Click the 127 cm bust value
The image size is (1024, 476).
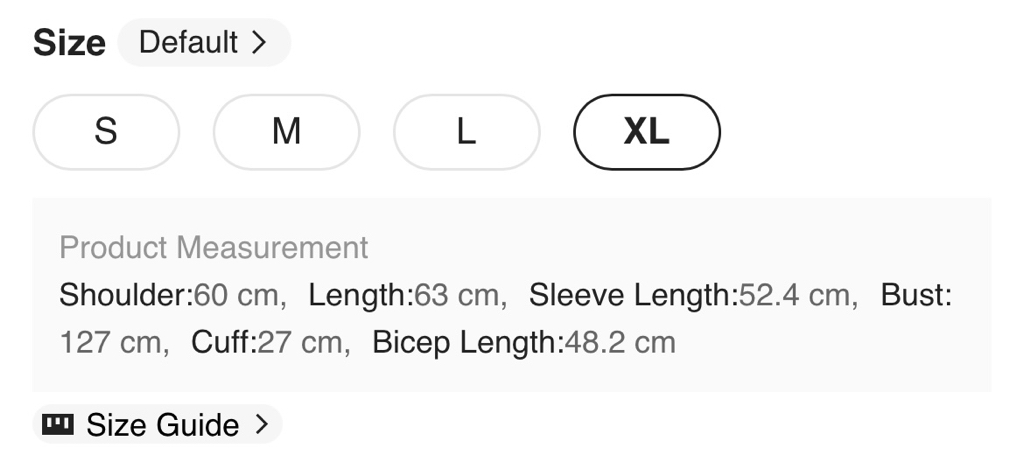coord(109,343)
